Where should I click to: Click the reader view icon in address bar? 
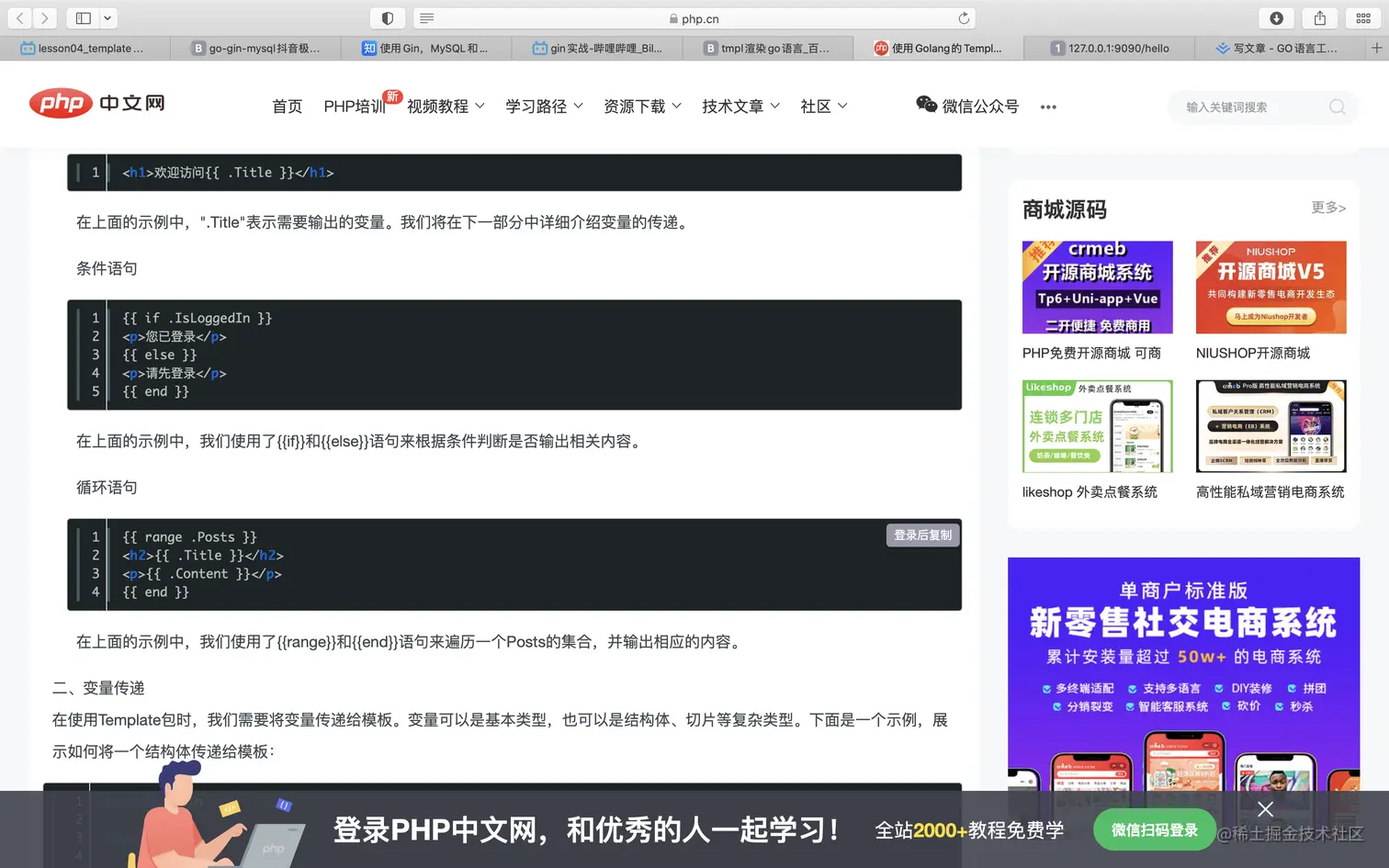[x=426, y=17]
